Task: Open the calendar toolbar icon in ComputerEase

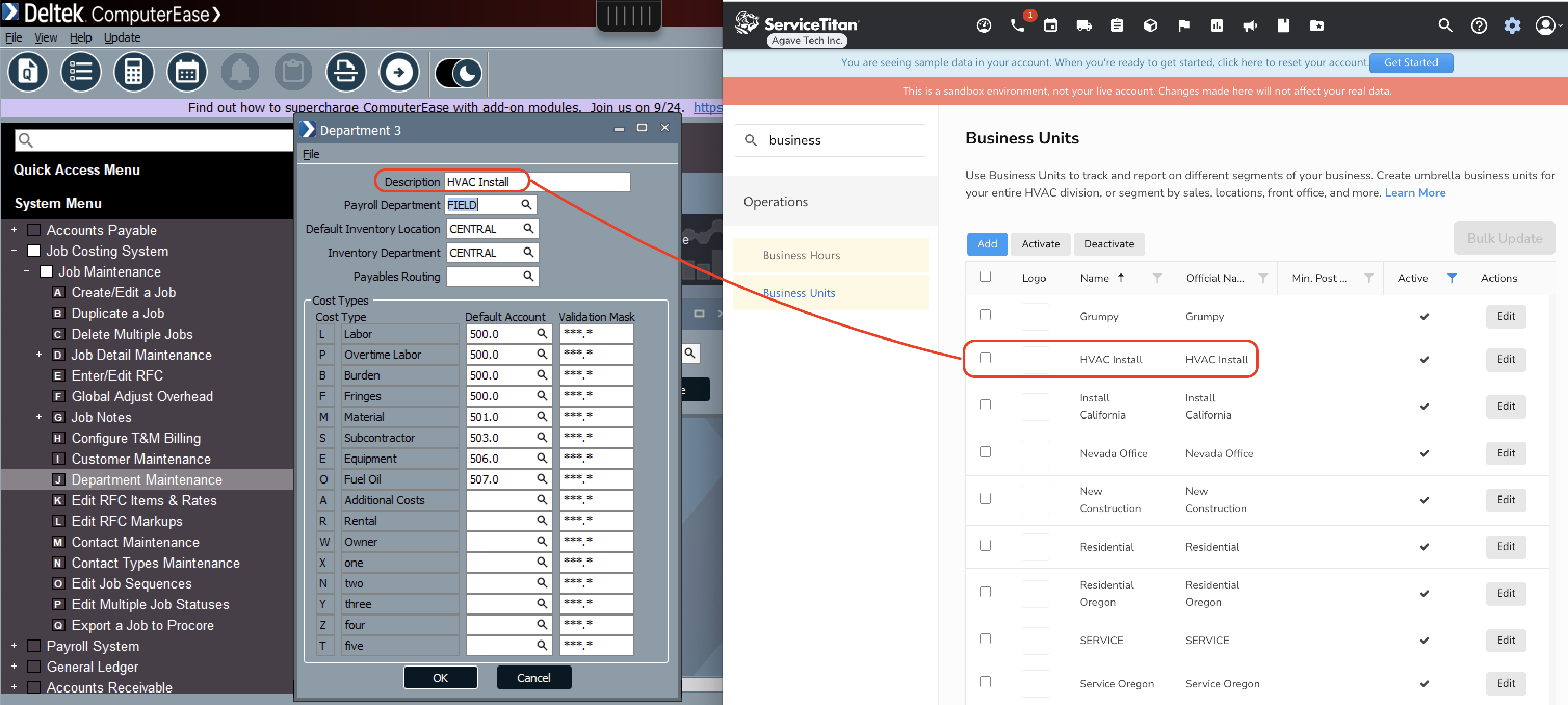Action: (x=187, y=72)
